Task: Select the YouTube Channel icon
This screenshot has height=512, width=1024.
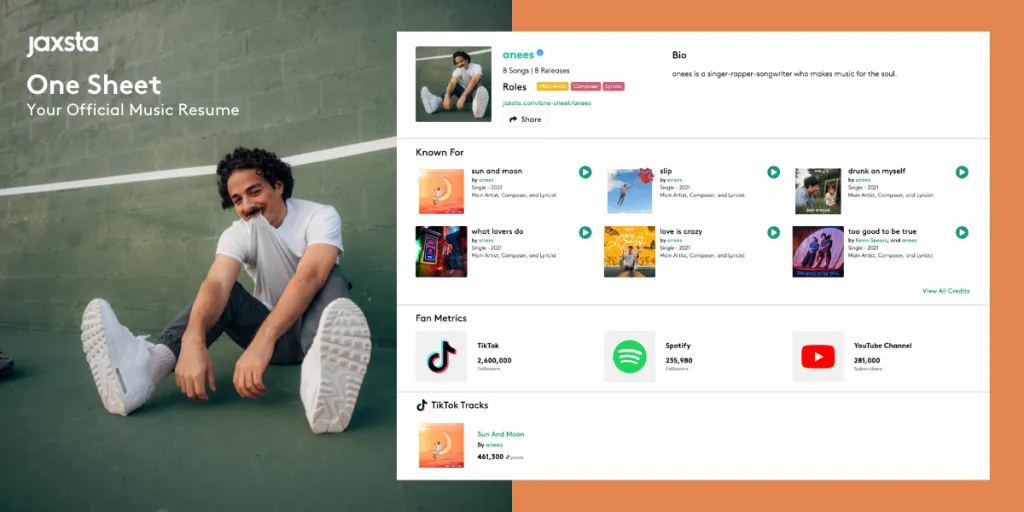Action: [817, 356]
